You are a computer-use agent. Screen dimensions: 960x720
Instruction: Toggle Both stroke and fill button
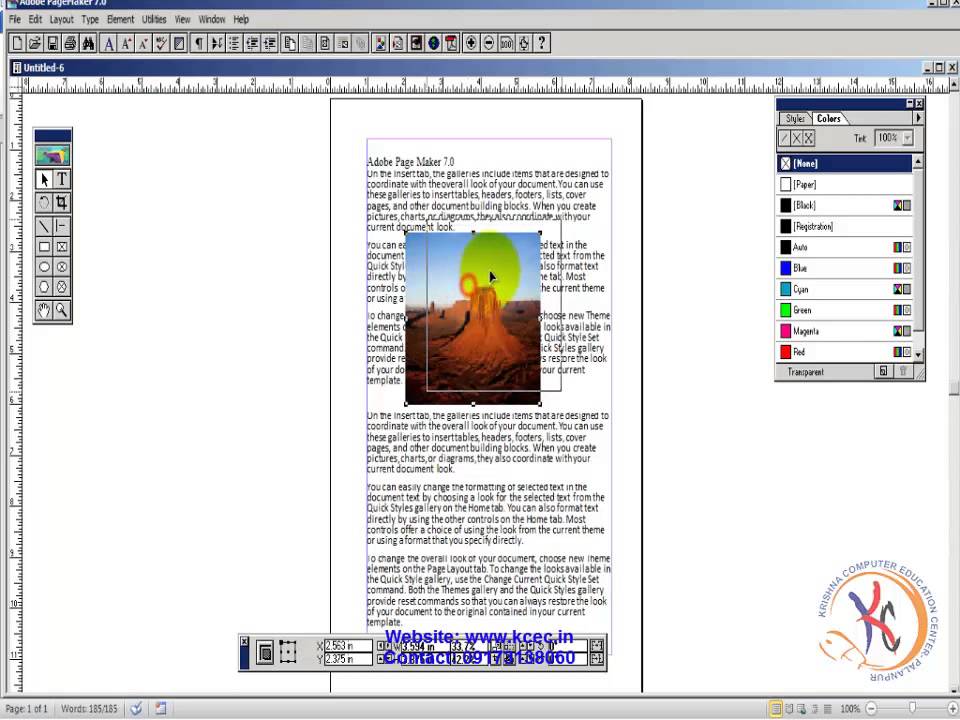coord(809,138)
